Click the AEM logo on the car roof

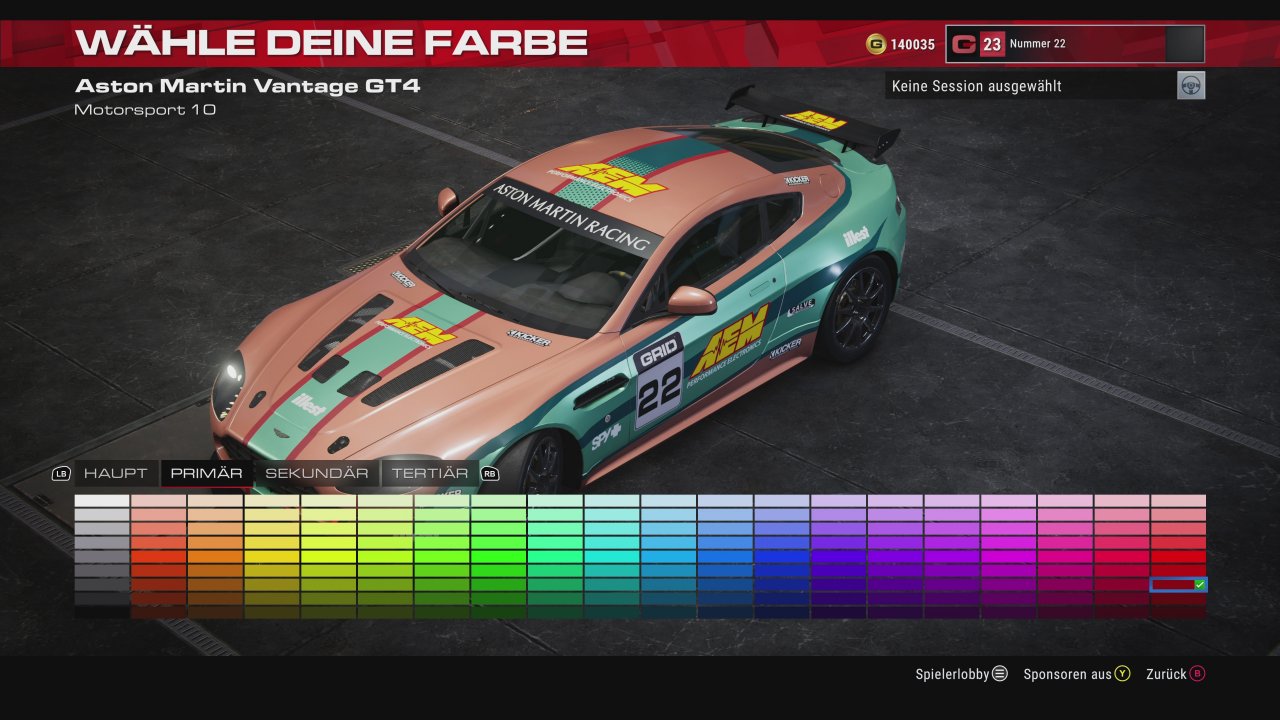(611, 179)
